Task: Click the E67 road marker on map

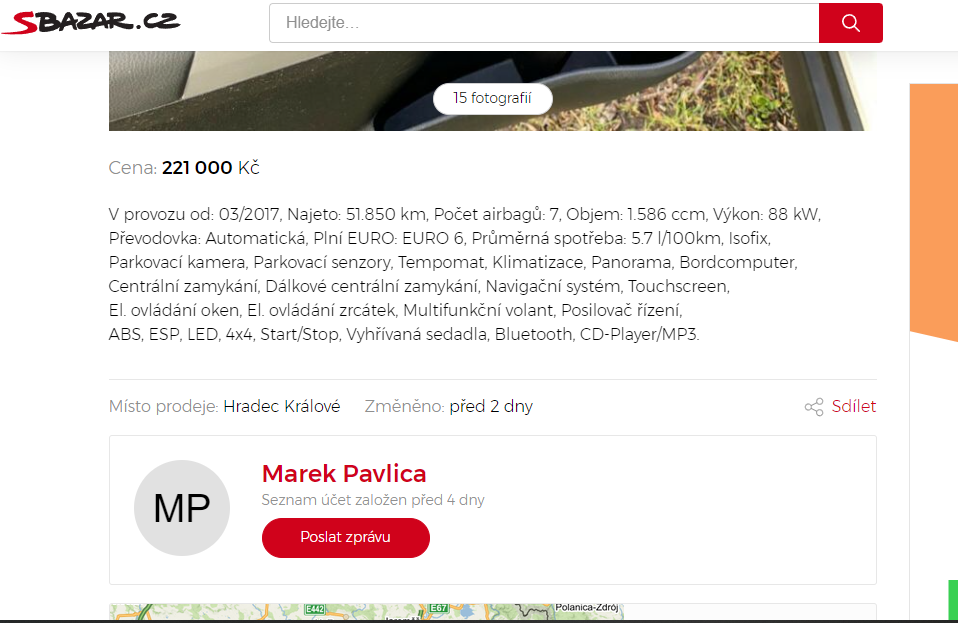Action: [x=439, y=608]
